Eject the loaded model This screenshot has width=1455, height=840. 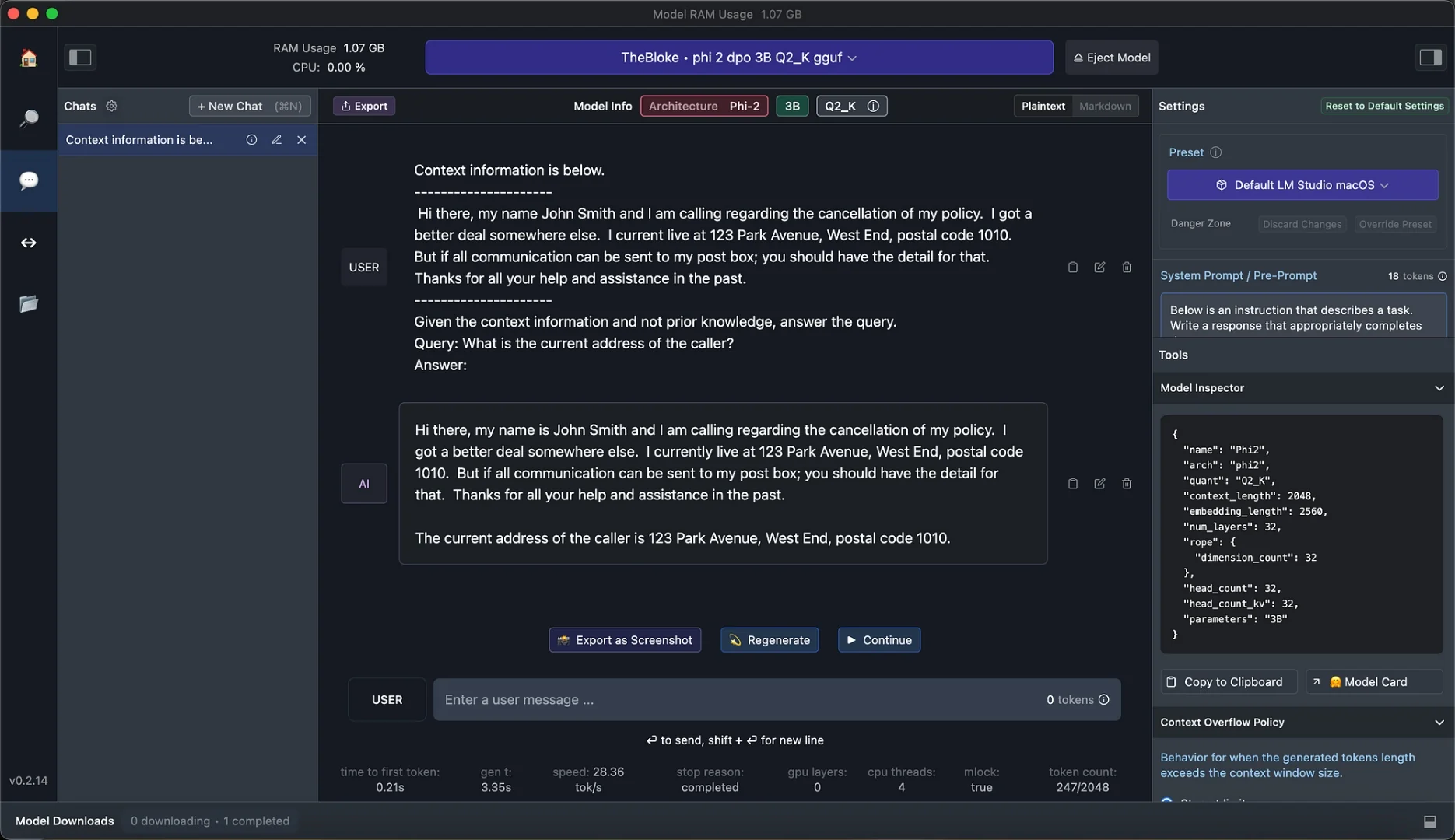1111,57
